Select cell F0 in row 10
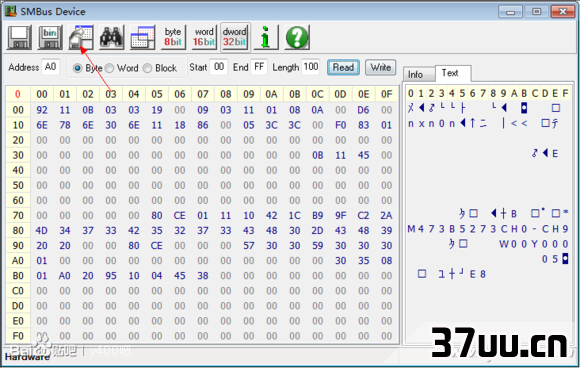This screenshot has width=580, height=368. [x=340, y=125]
